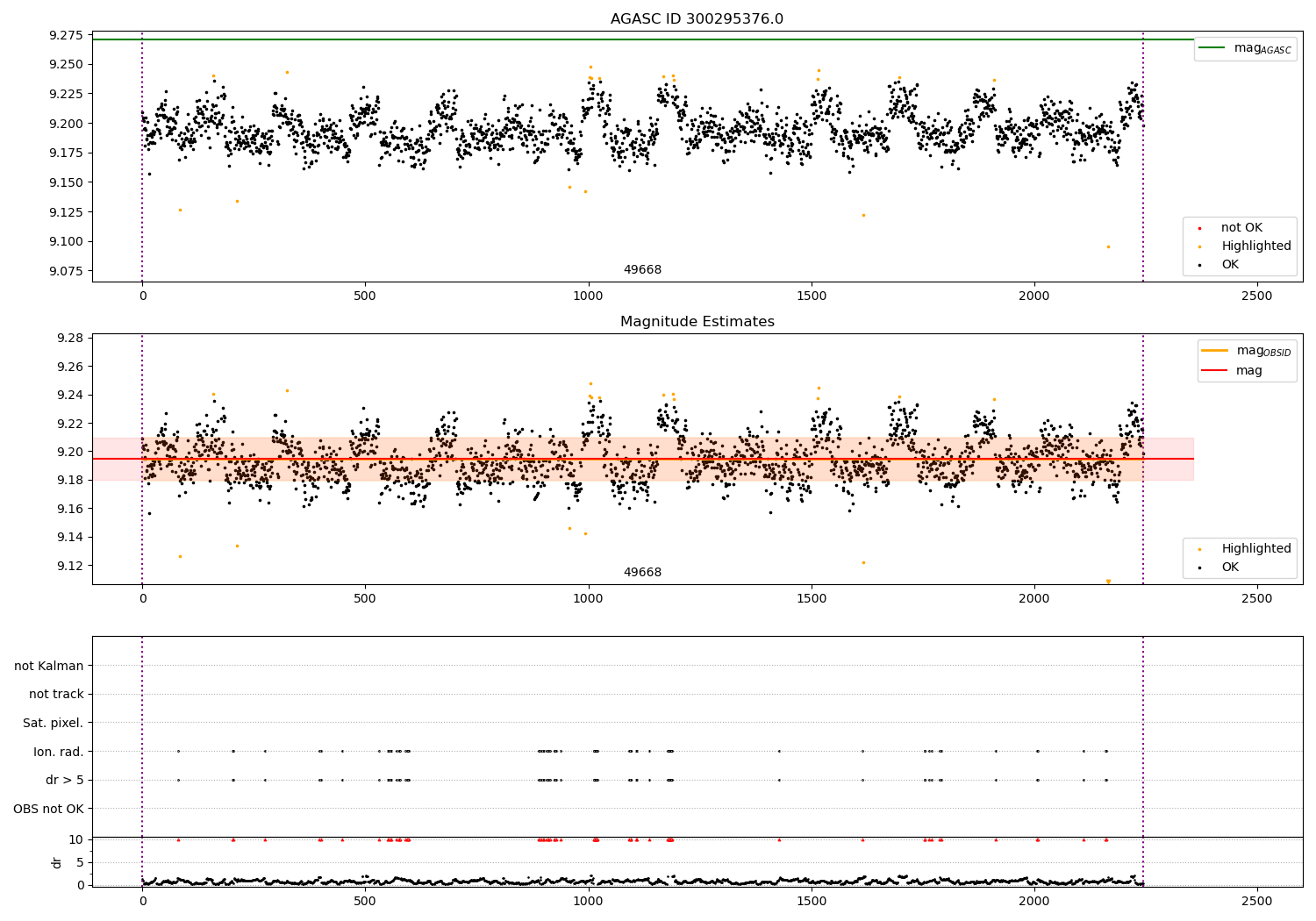Select 'OK' legend entry in top plot
The width and height of the screenshot is (1316, 921).
(1229, 265)
